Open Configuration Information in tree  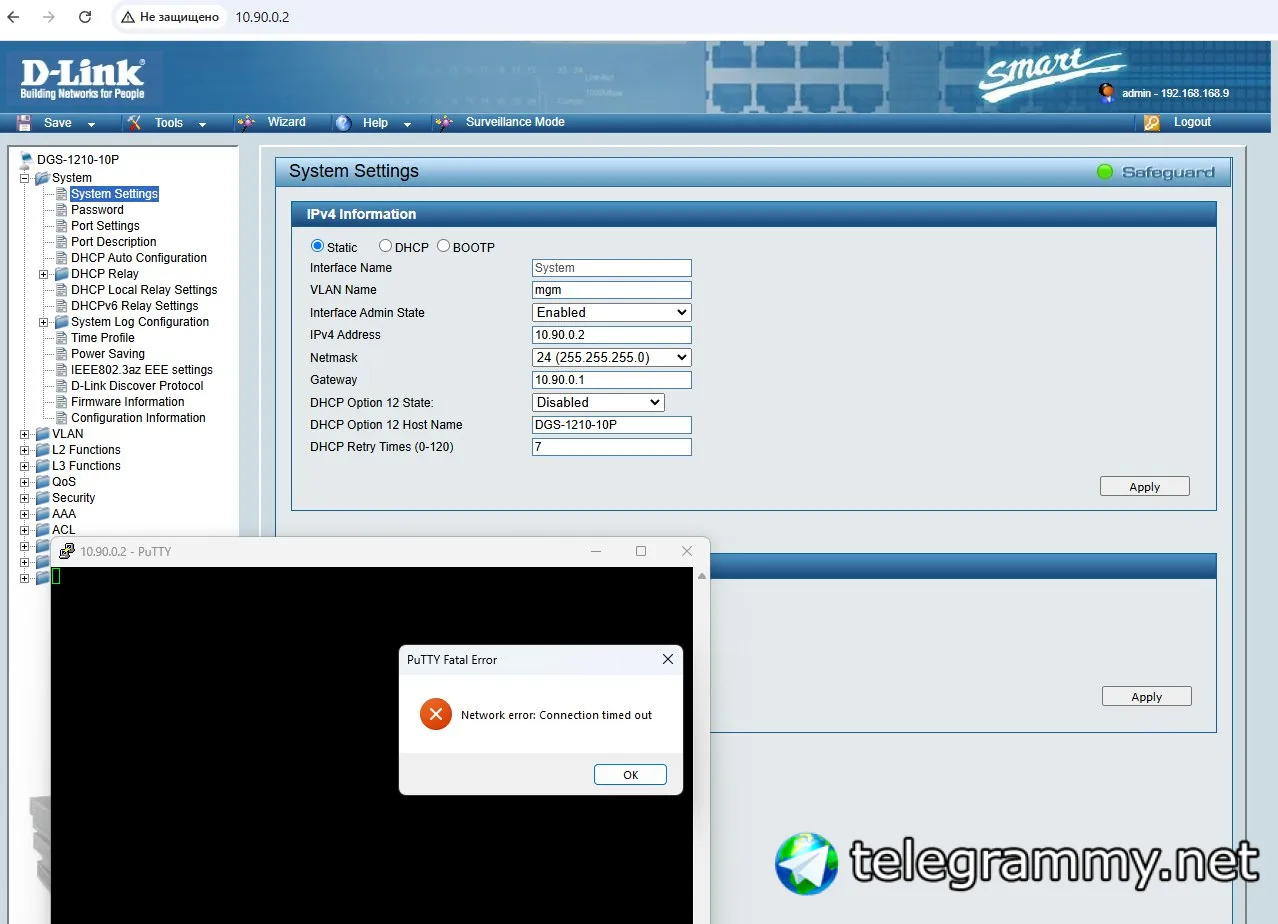point(138,418)
